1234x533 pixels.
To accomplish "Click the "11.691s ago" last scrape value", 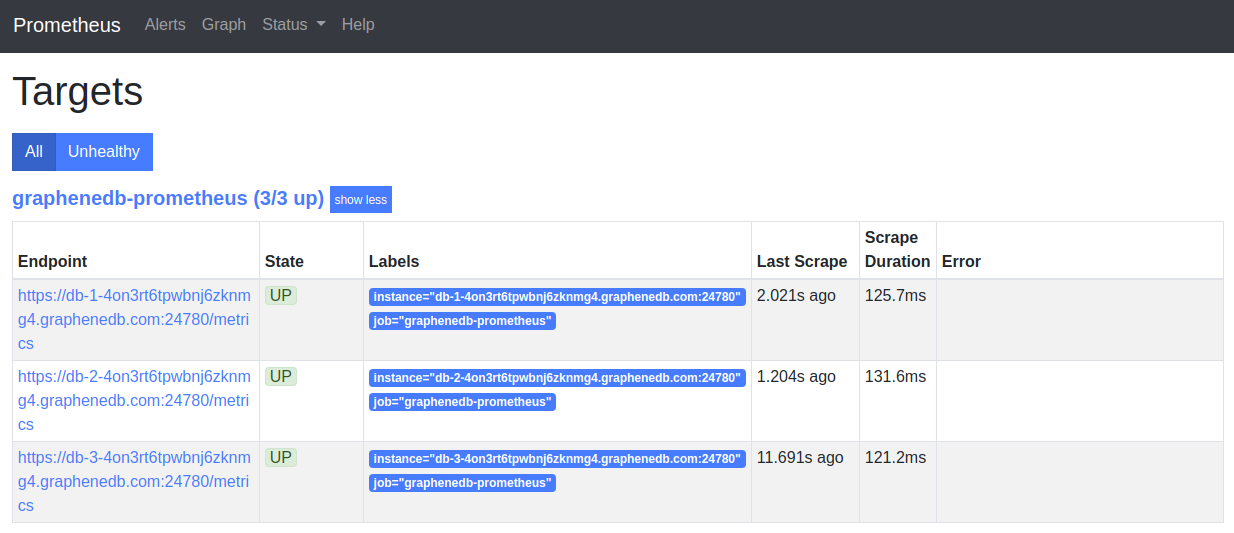I will click(x=800, y=457).
